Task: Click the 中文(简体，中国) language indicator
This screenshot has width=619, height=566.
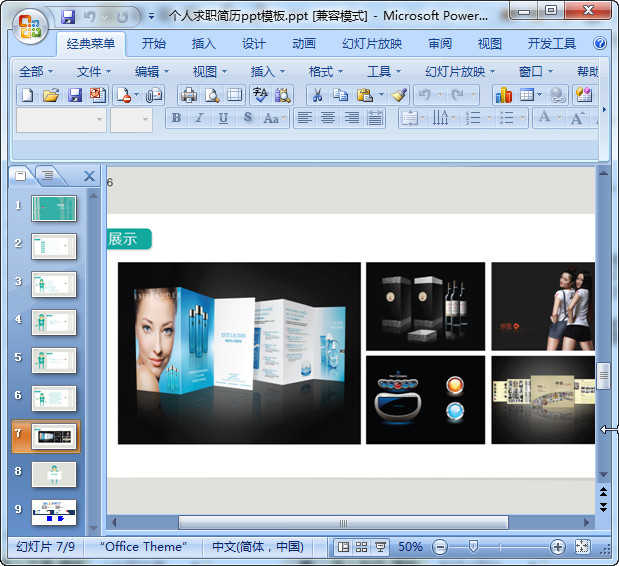Action: click(x=258, y=547)
